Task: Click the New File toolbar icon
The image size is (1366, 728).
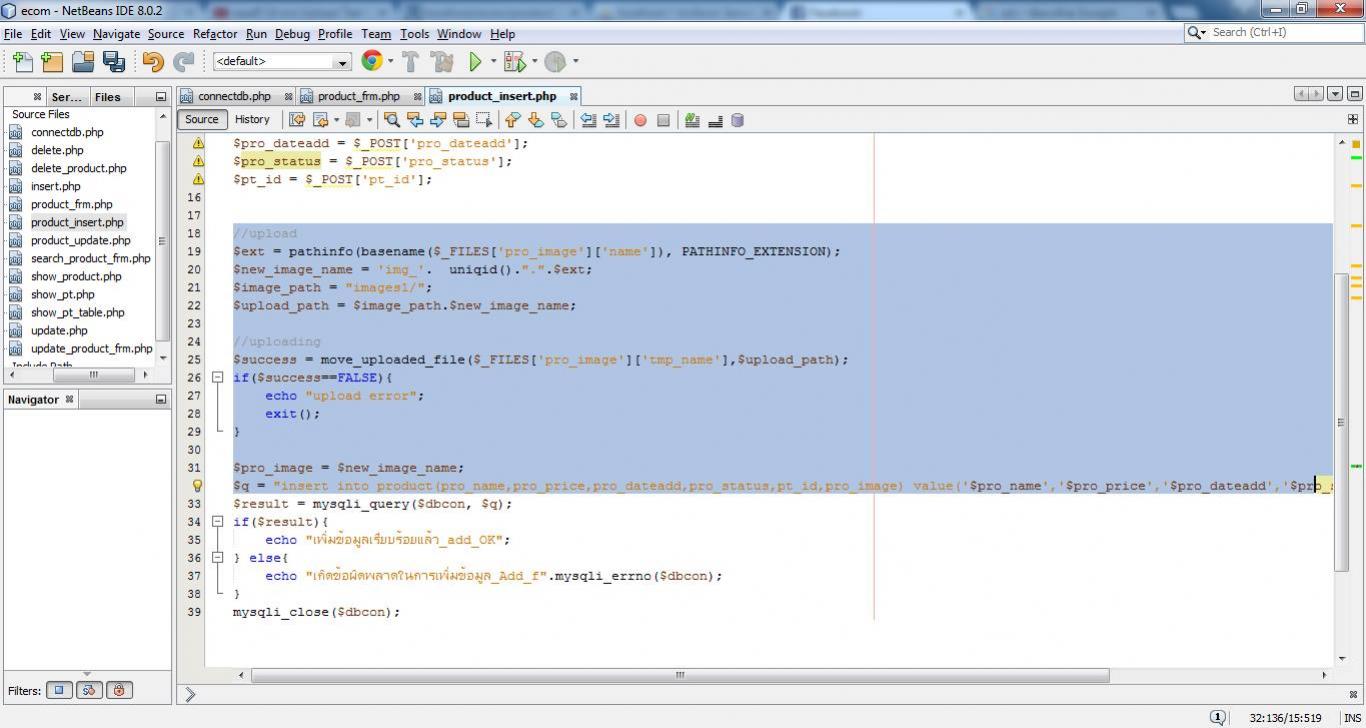Action: pyautogui.click(x=22, y=62)
